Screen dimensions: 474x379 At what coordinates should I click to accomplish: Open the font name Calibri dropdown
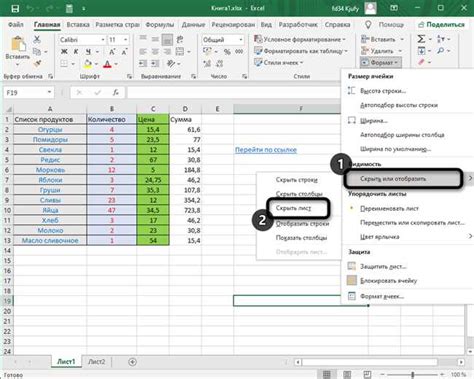coord(103,40)
